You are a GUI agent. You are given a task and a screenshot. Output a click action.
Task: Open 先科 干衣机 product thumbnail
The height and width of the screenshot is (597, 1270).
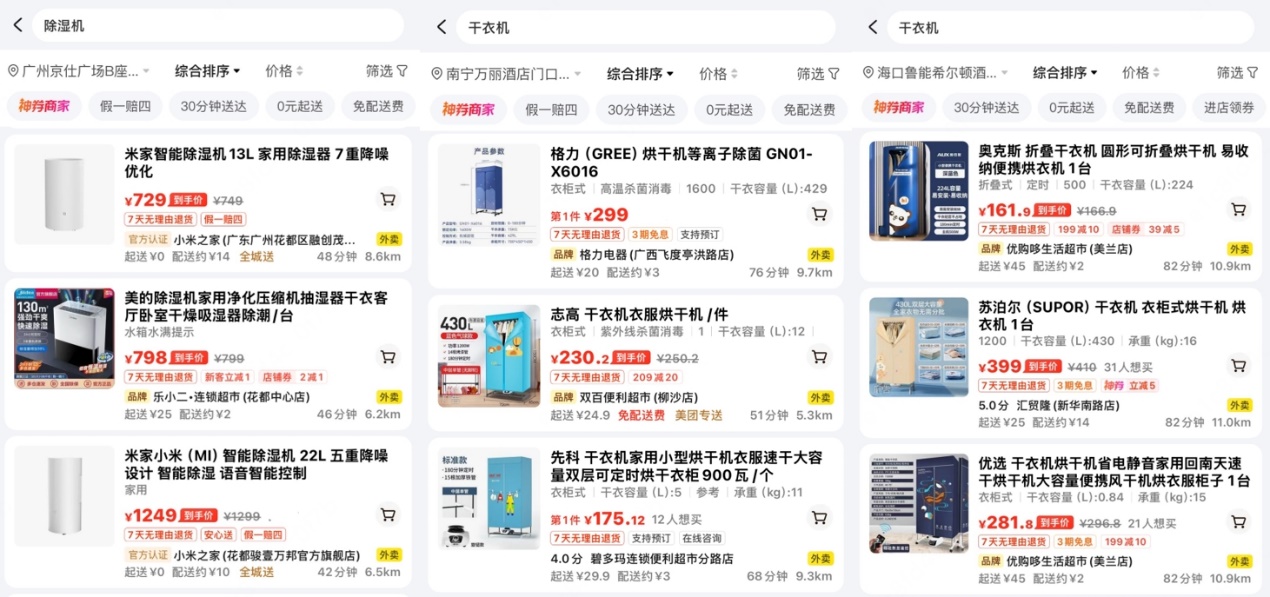coord(489,499)
